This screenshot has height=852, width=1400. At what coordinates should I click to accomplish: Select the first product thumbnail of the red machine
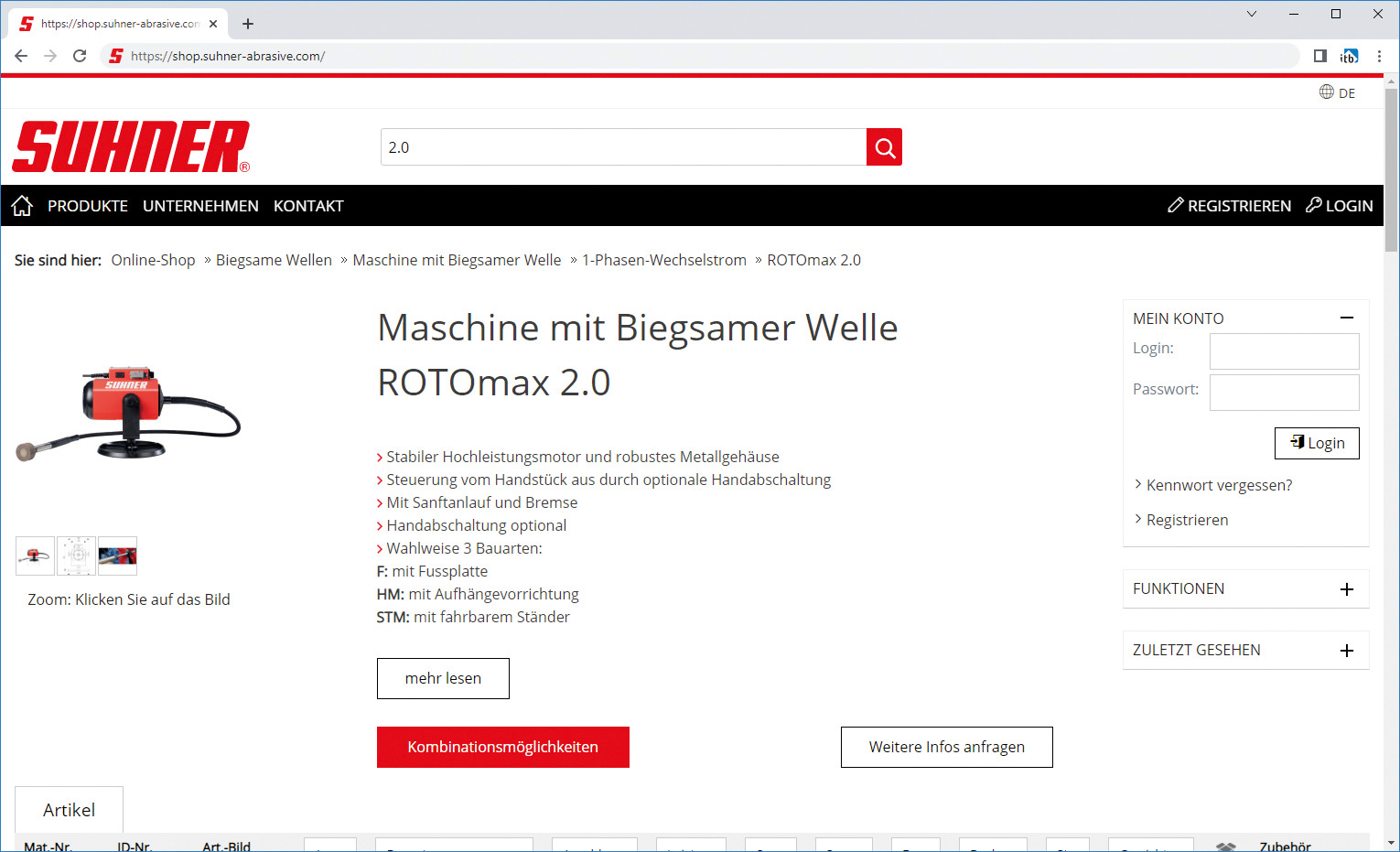click(x=35, y=555)
